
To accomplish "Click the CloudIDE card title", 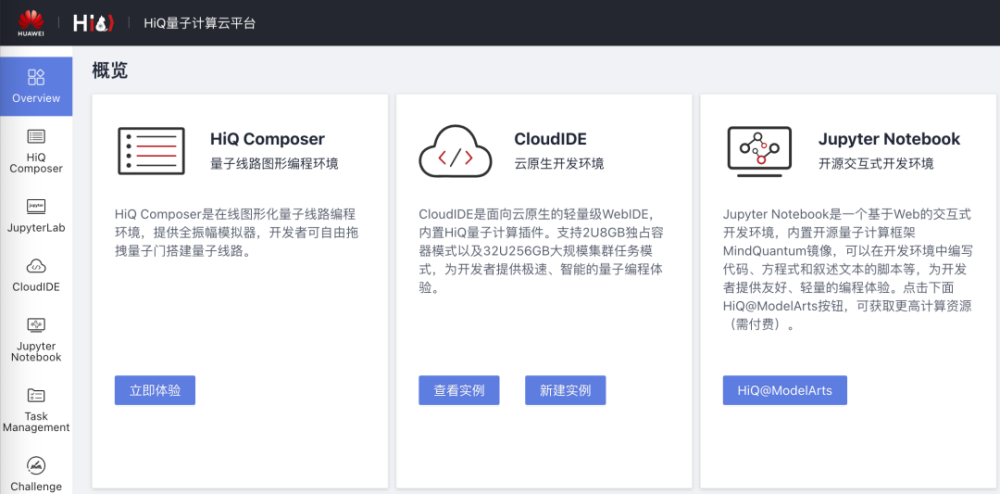I will 550,139.
